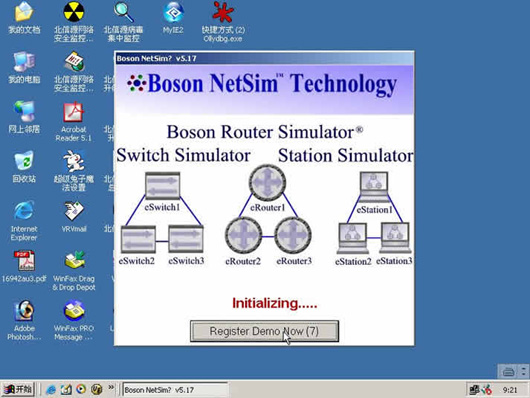The height and width of the screenshot is (398, 530).
Task: Click the Switch Simulator heading
Action: click(x=183, y=155)
